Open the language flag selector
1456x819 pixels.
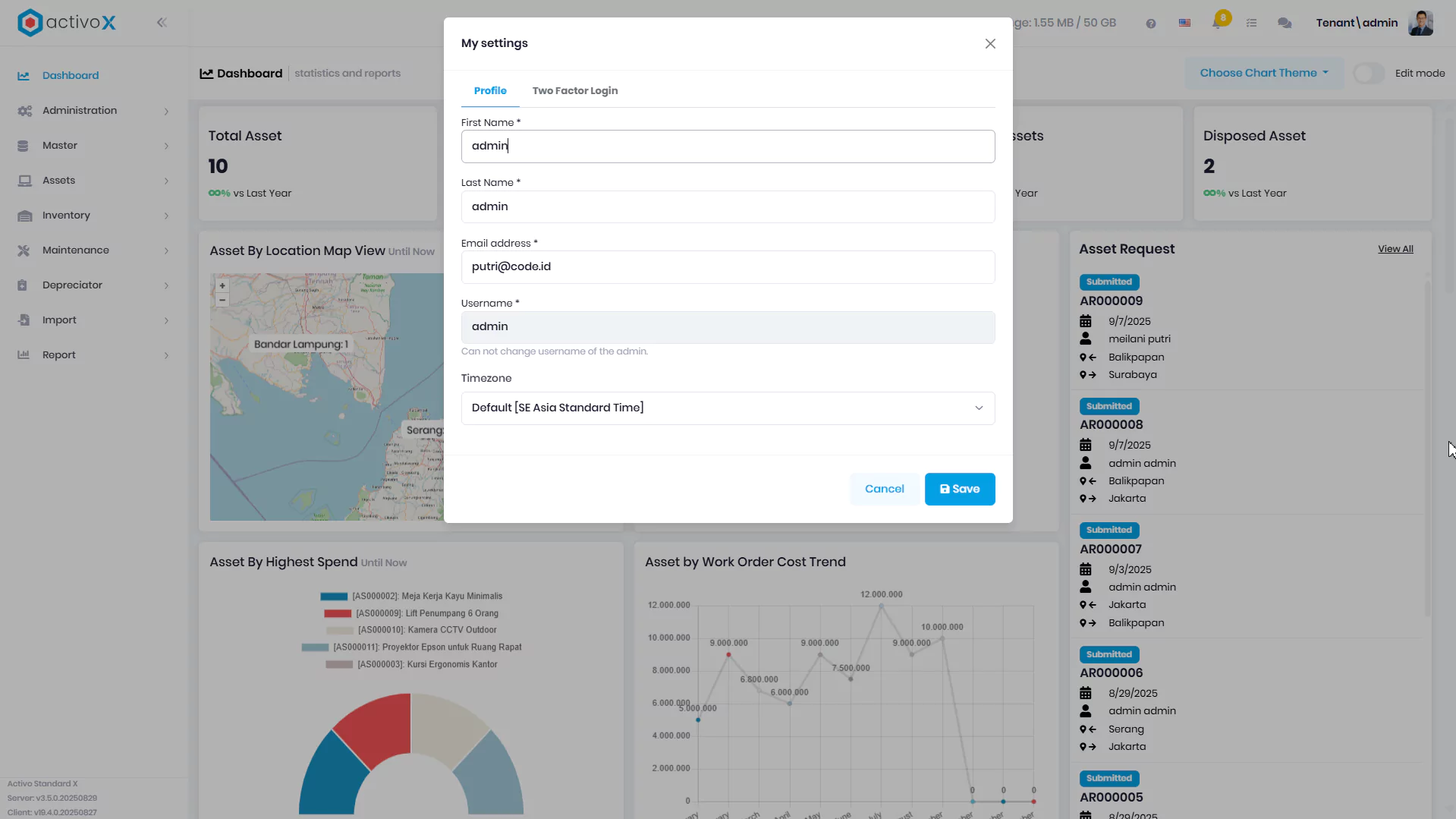(1184, 24)
